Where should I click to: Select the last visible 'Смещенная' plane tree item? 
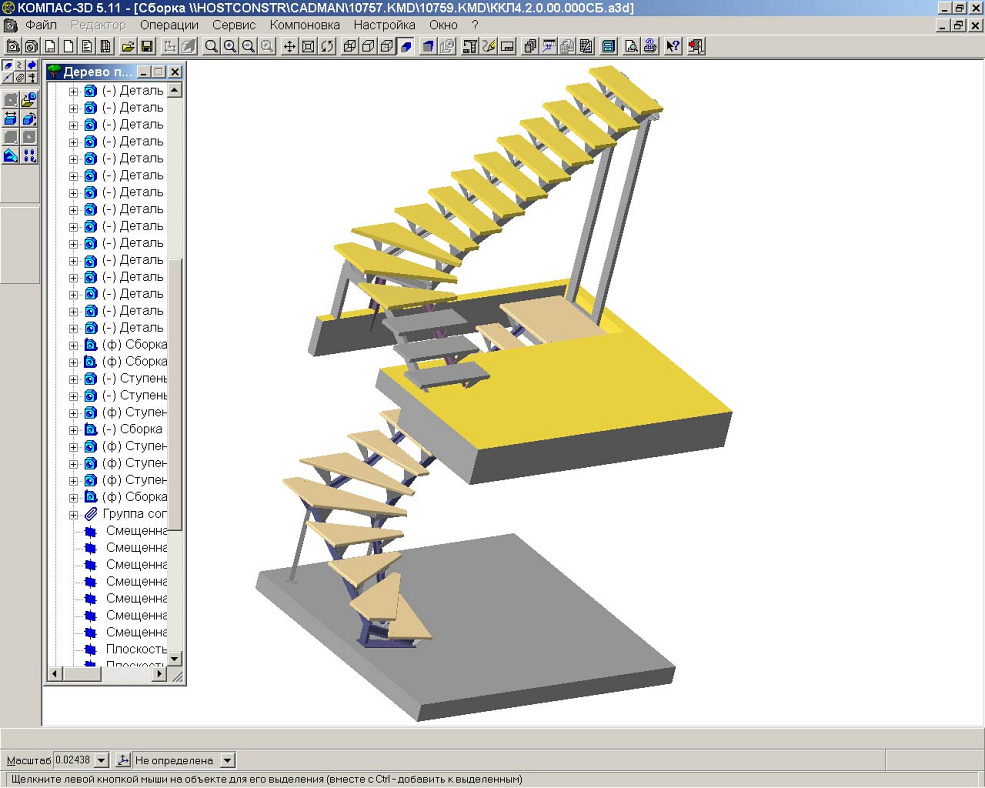(136, 632)
